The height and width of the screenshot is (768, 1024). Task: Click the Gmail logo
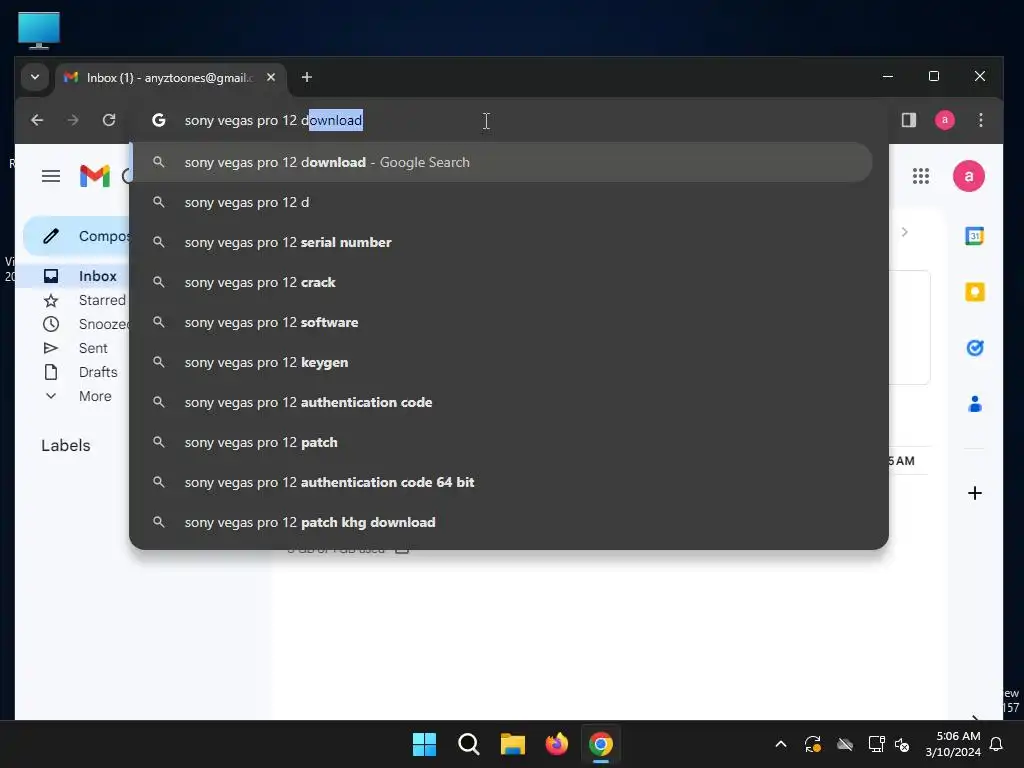click(95, 176)
